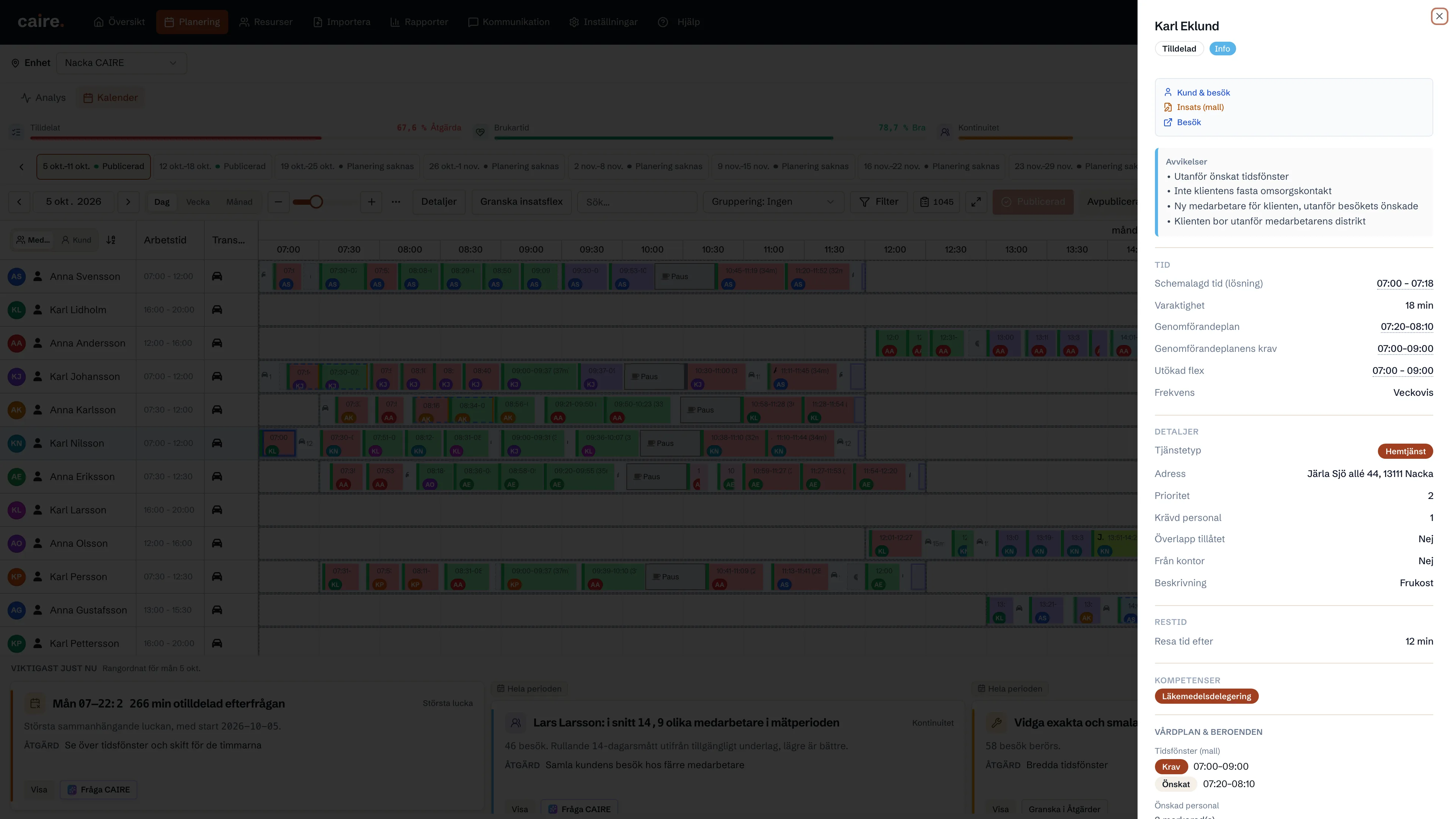Image resolution: width=1456 pixels, height=819 pixels.
Task: Select the 12 okt.-18 okt. period
Action: click(212, 167)
